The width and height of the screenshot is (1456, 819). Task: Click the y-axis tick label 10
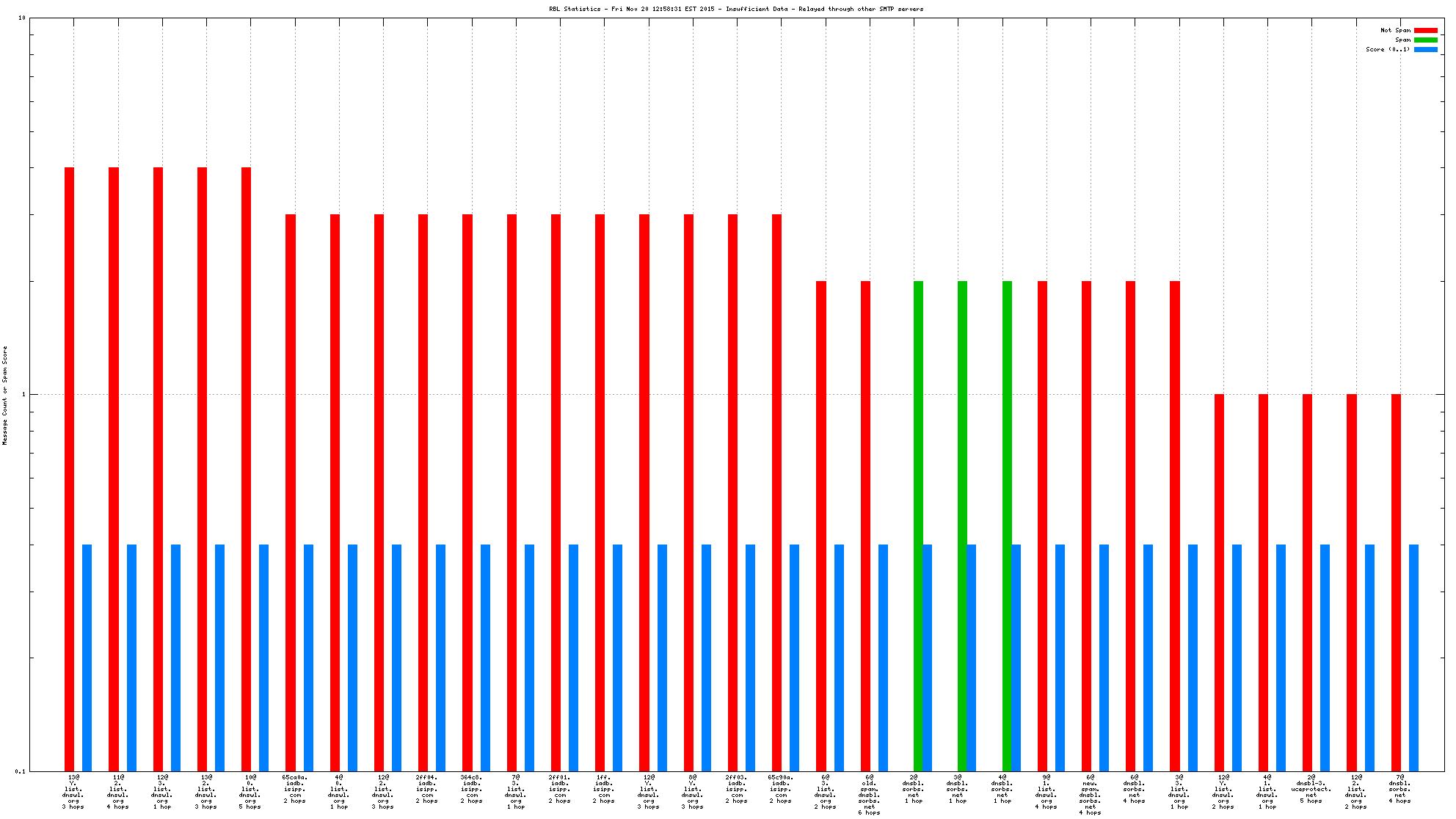click(21, 18)
